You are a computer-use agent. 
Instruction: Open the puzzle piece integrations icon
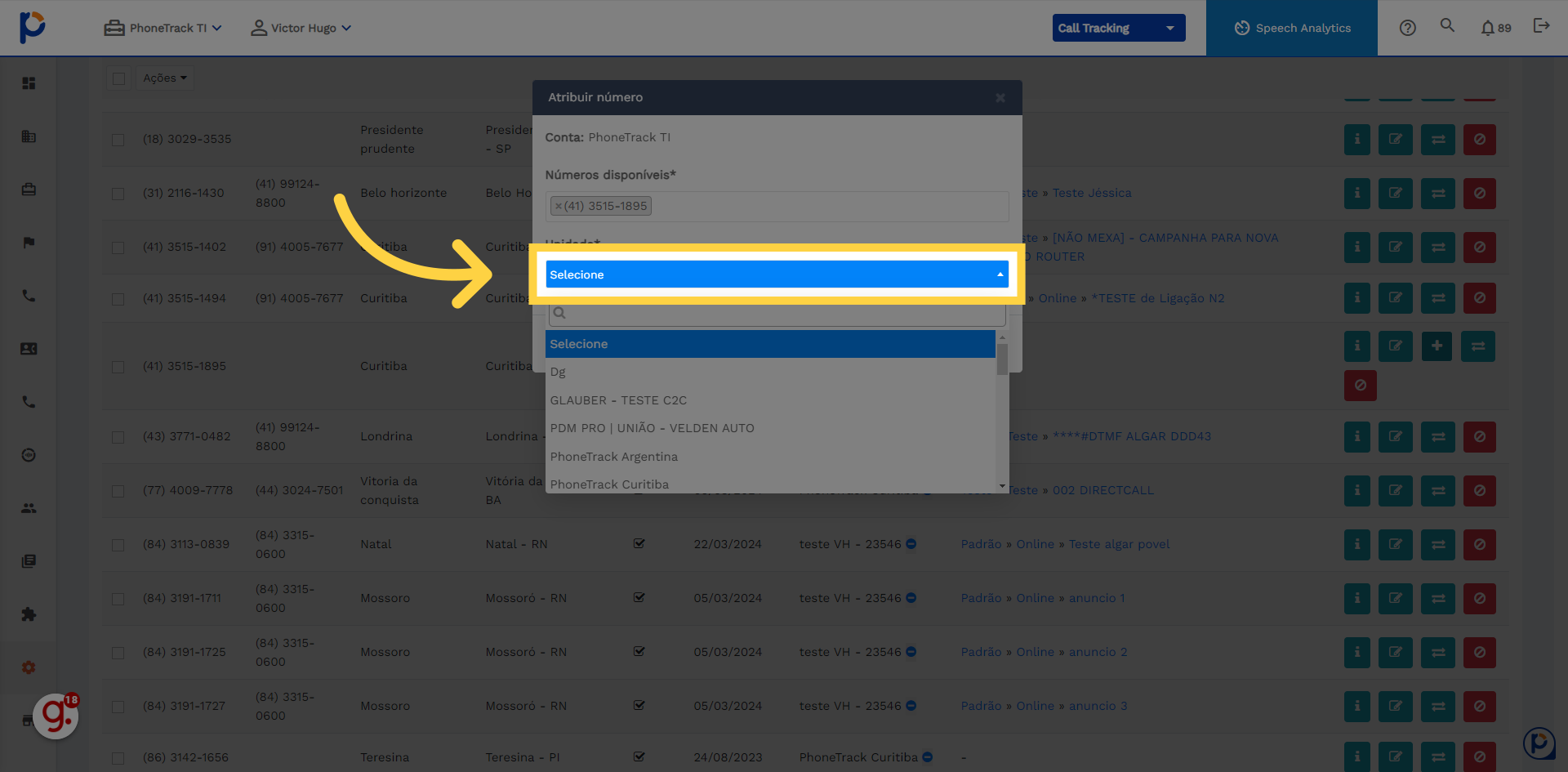[x=29, y=614]
